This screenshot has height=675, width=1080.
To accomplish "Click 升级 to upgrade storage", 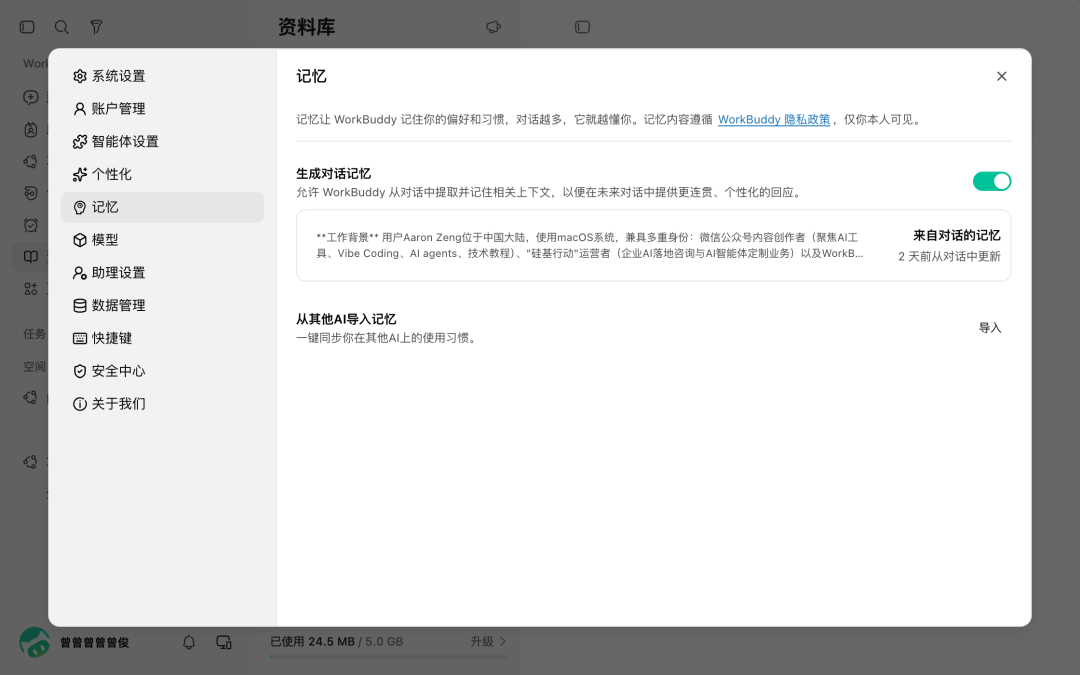I will pyautogui.click(x=488, y=641).
